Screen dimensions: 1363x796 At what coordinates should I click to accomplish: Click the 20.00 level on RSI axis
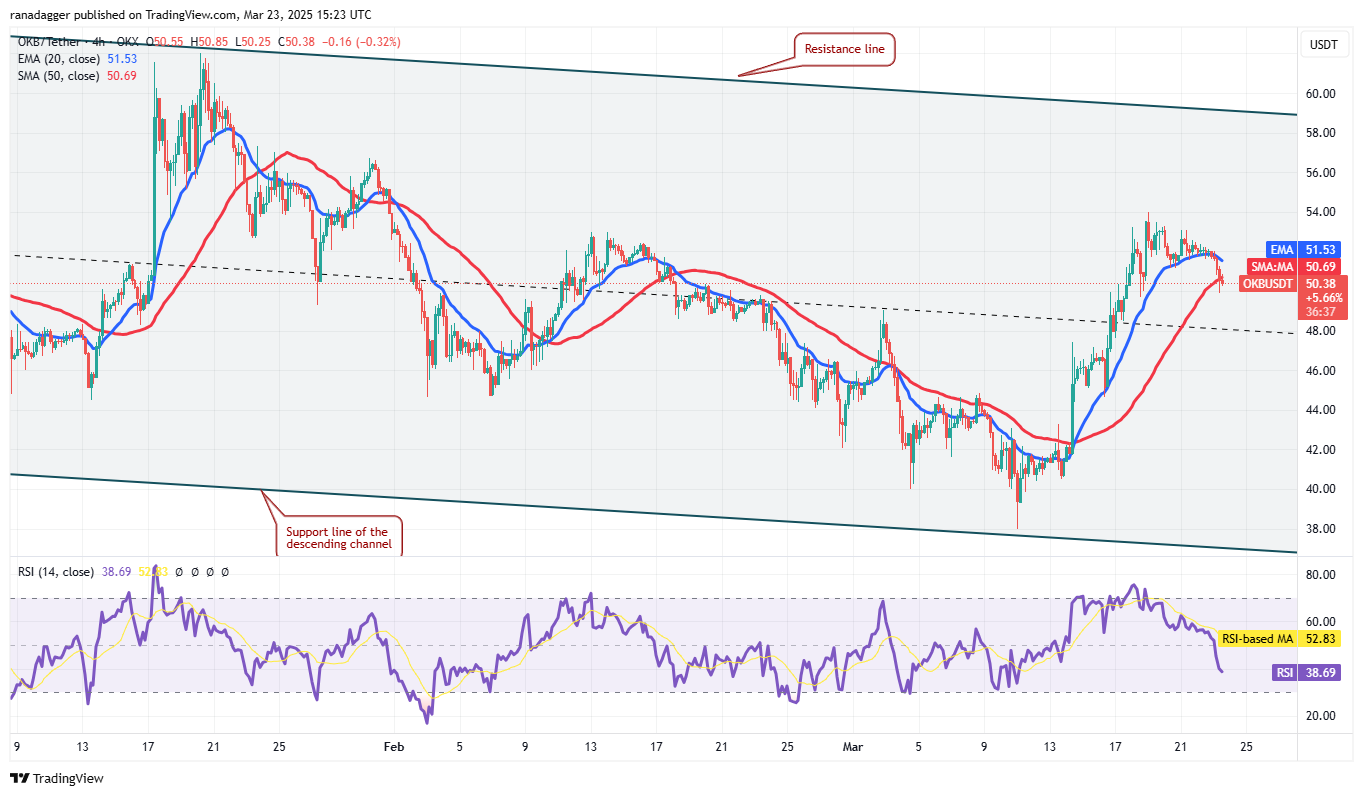(1322, 716)
